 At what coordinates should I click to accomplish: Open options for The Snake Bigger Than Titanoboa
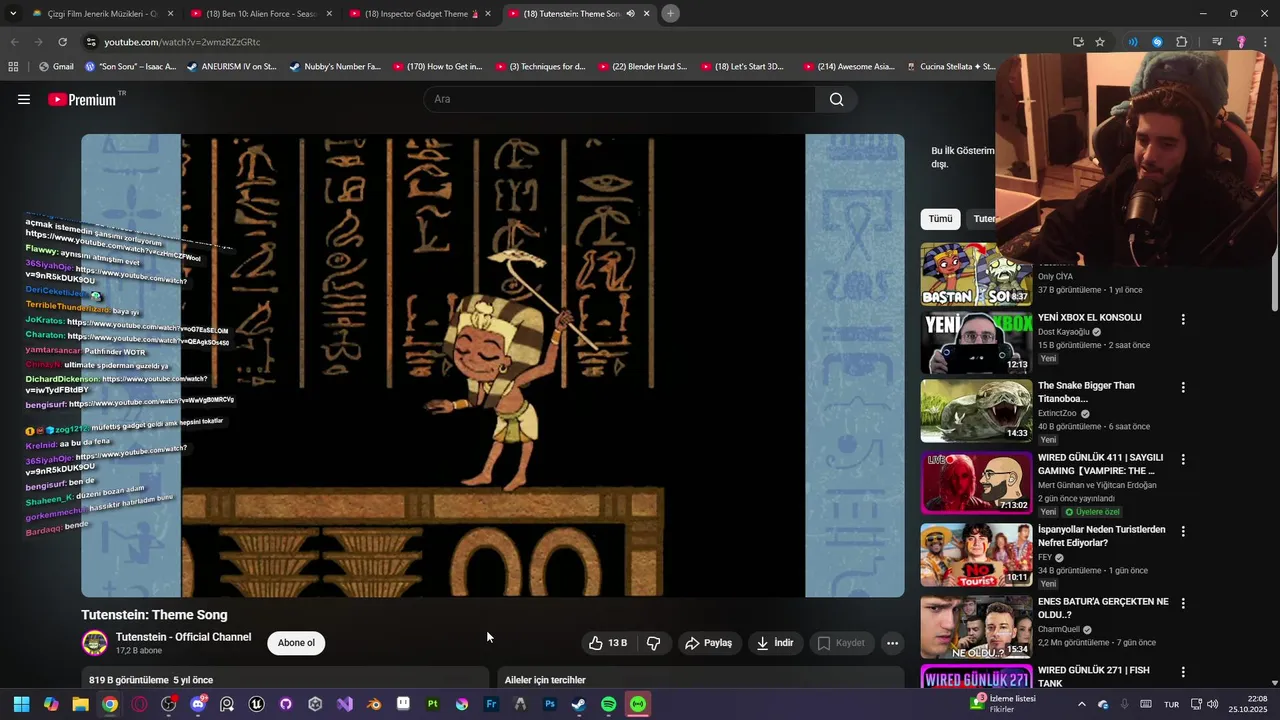(x=1183, y=388)
